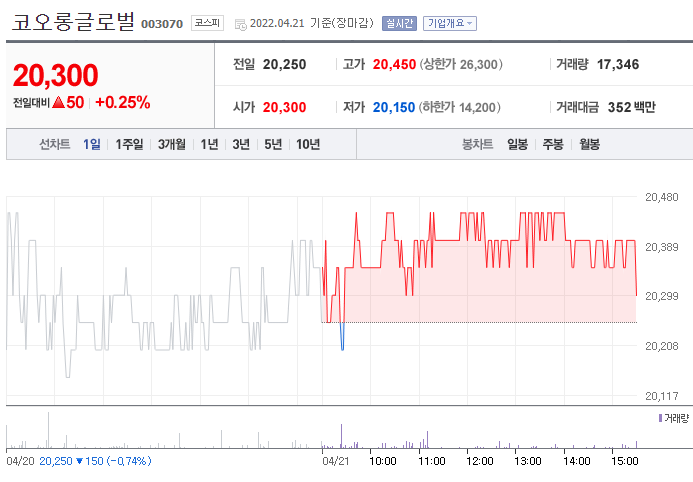
Task: Click the 13:00 time axis label
Action: tap(528, 461)
